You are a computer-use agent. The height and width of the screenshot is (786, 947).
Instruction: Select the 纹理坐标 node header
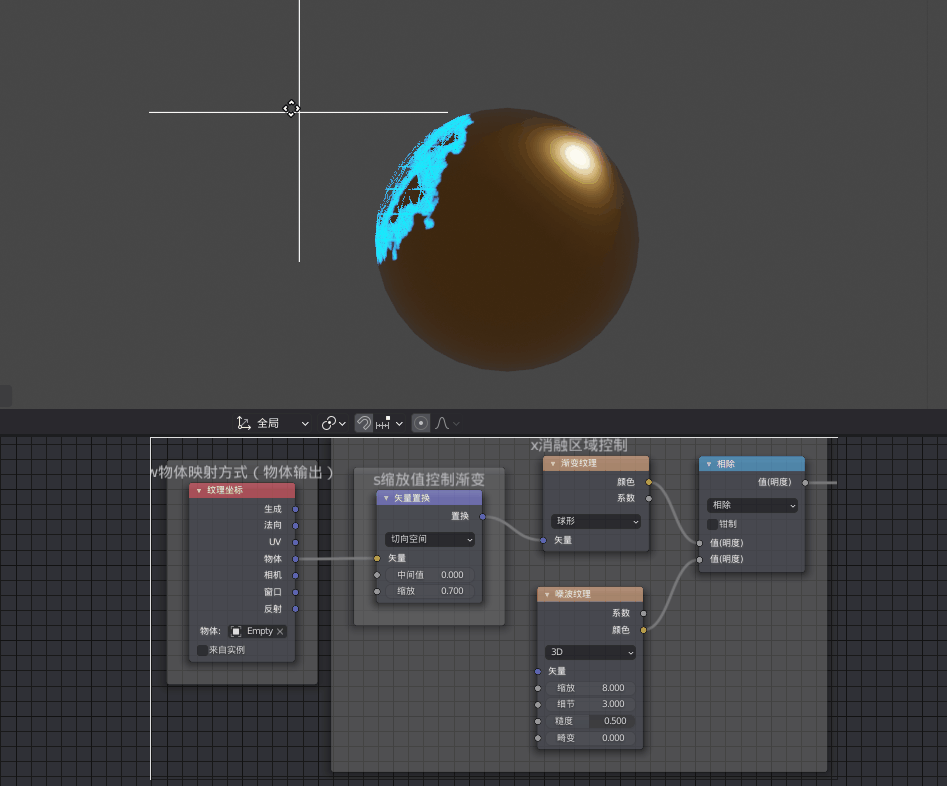pyautogui.click(x=242, y=490)
